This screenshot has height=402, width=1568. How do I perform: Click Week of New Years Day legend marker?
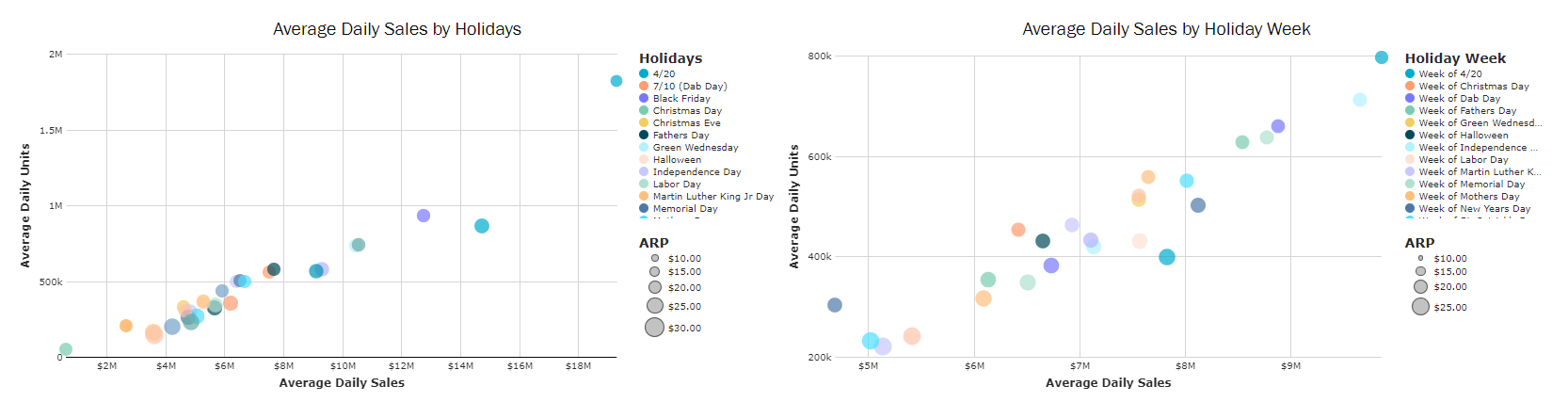point(1410,209)
